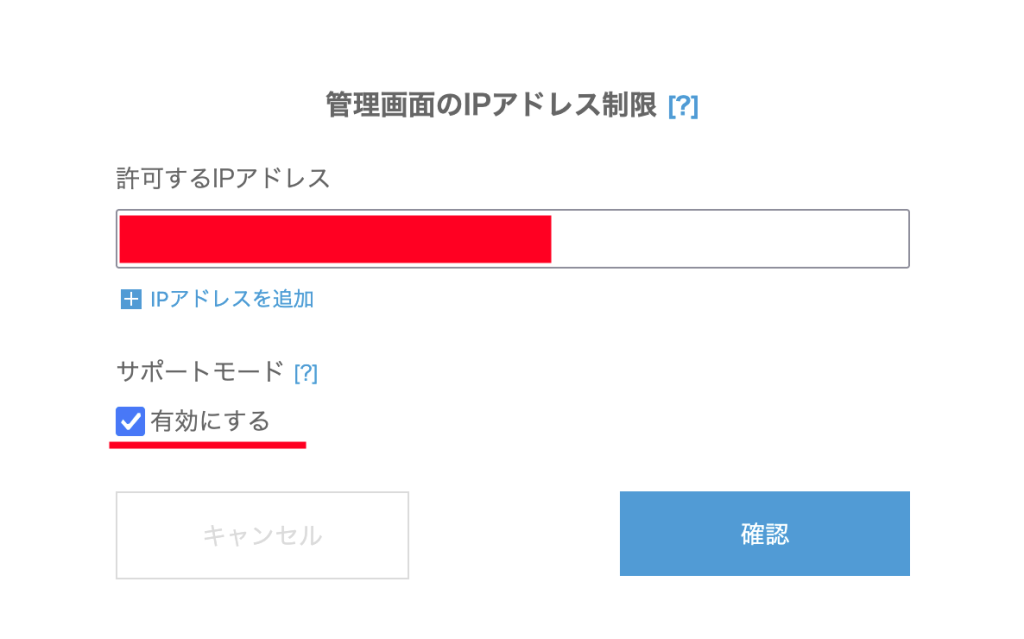The image size is (1024, 639).
Task: Click the white checkmark inside the blue box
Action: [131, 422]
